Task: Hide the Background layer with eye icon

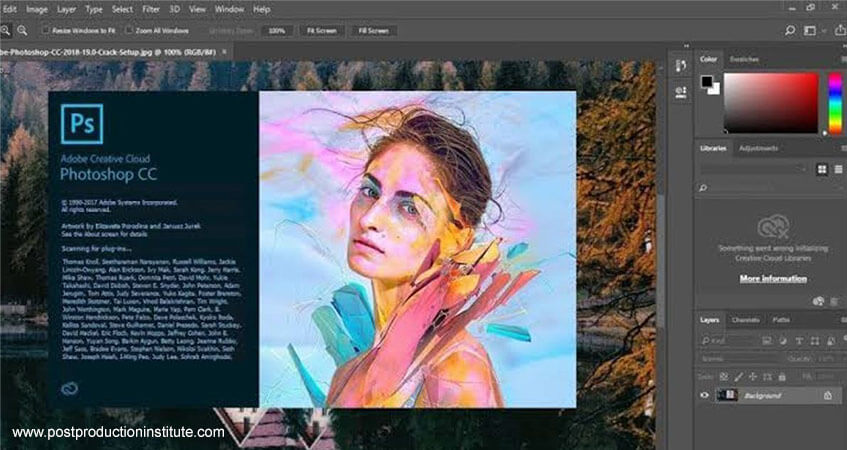Action: click(704, 396)
